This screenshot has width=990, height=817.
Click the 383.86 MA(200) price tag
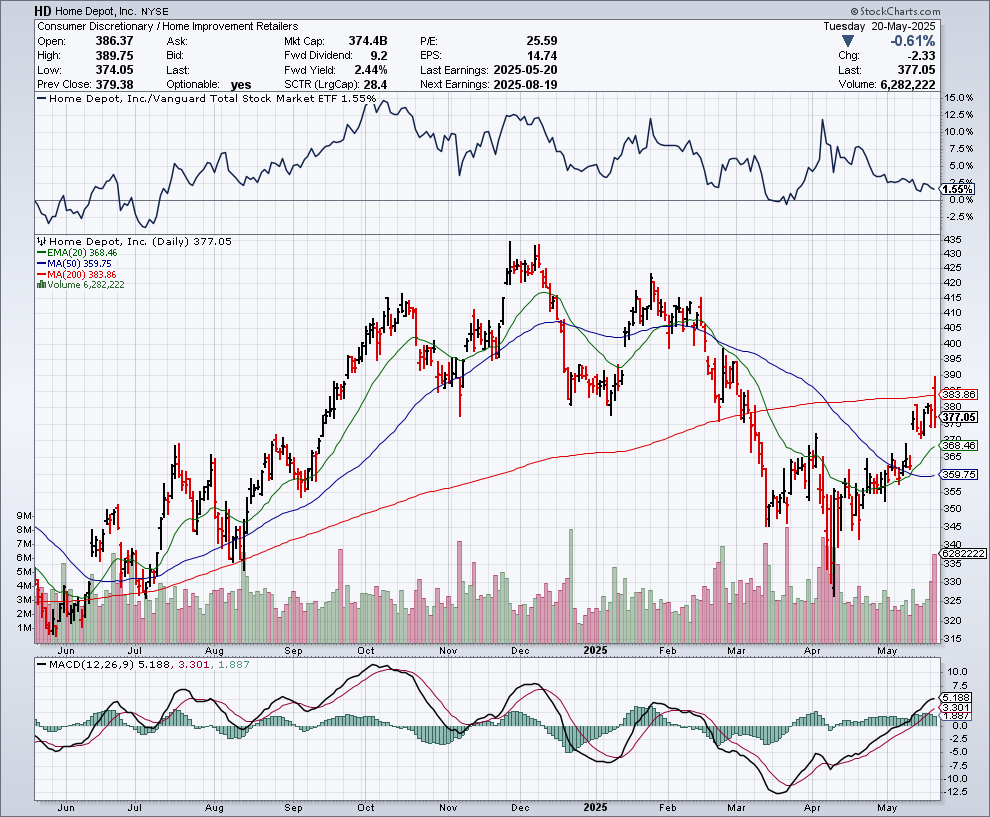[x=958, y=394]
